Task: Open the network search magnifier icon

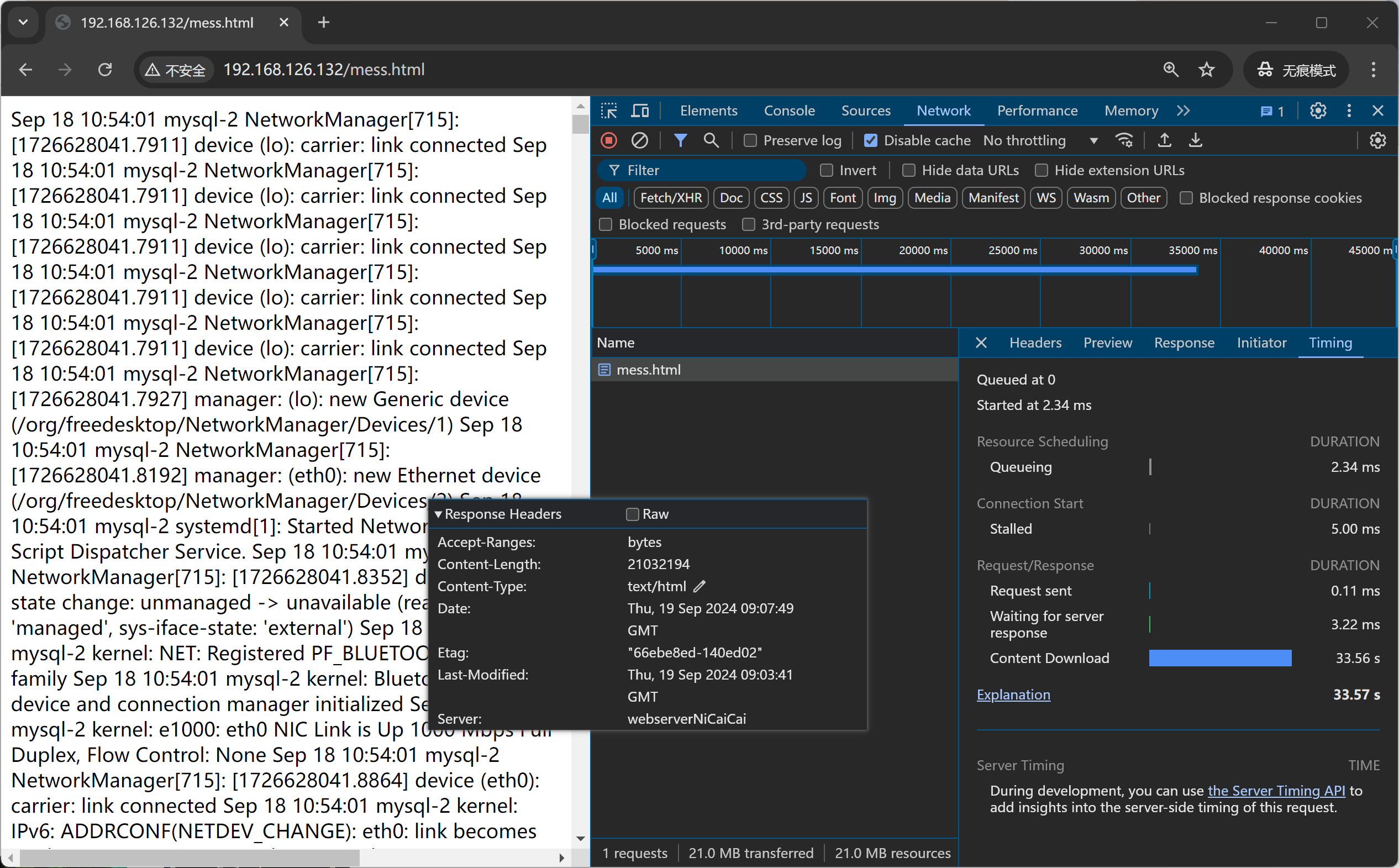Action: (711, 141)
